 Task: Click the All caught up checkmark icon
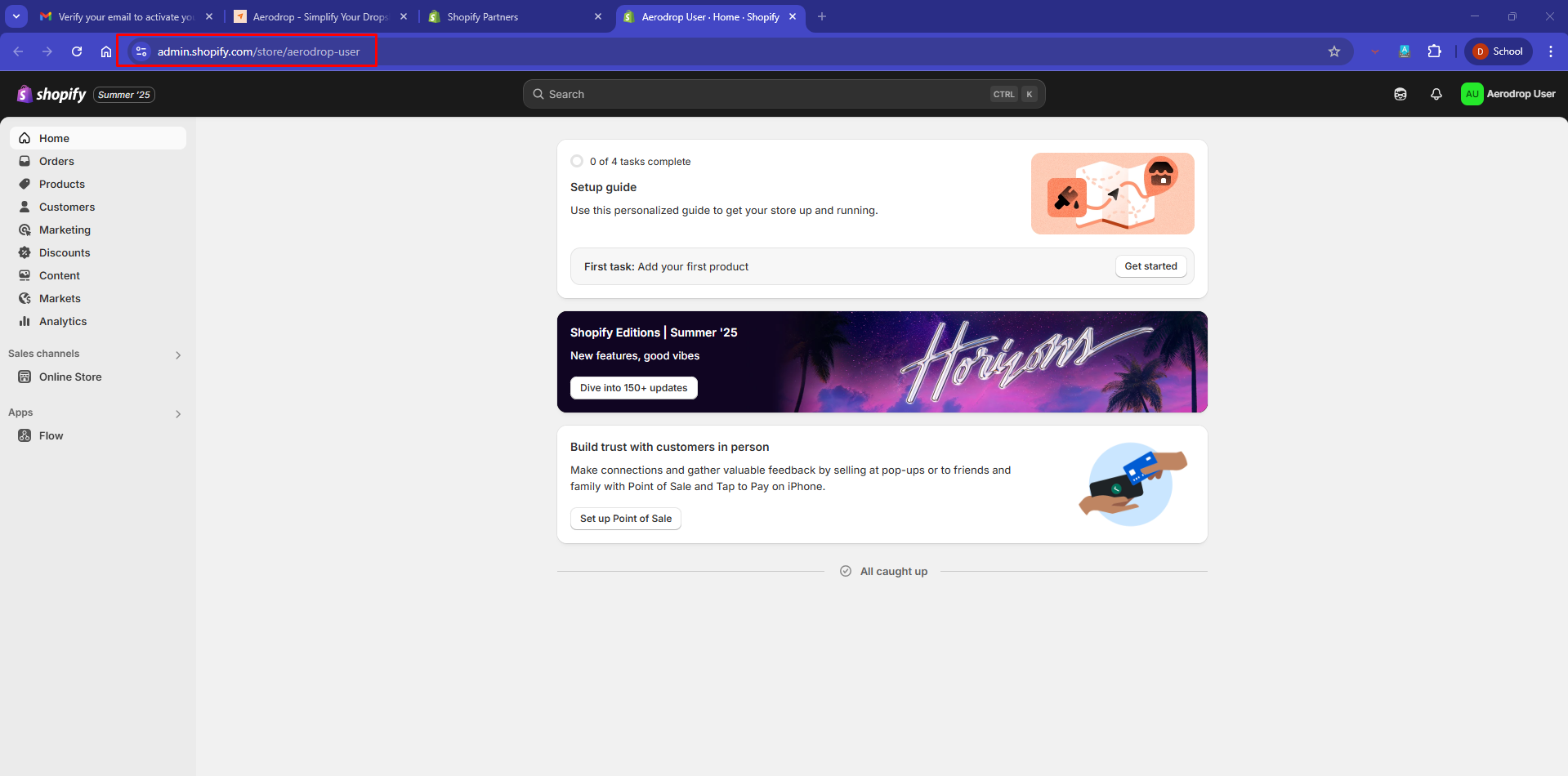tap(846, 571)
